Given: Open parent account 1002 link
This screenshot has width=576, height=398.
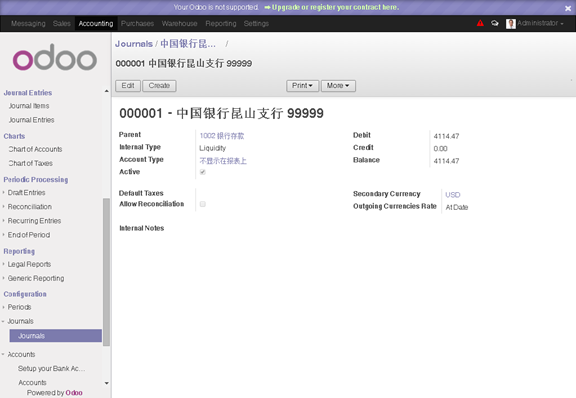Looking at the screenshot, I should [x=222, y=136].
